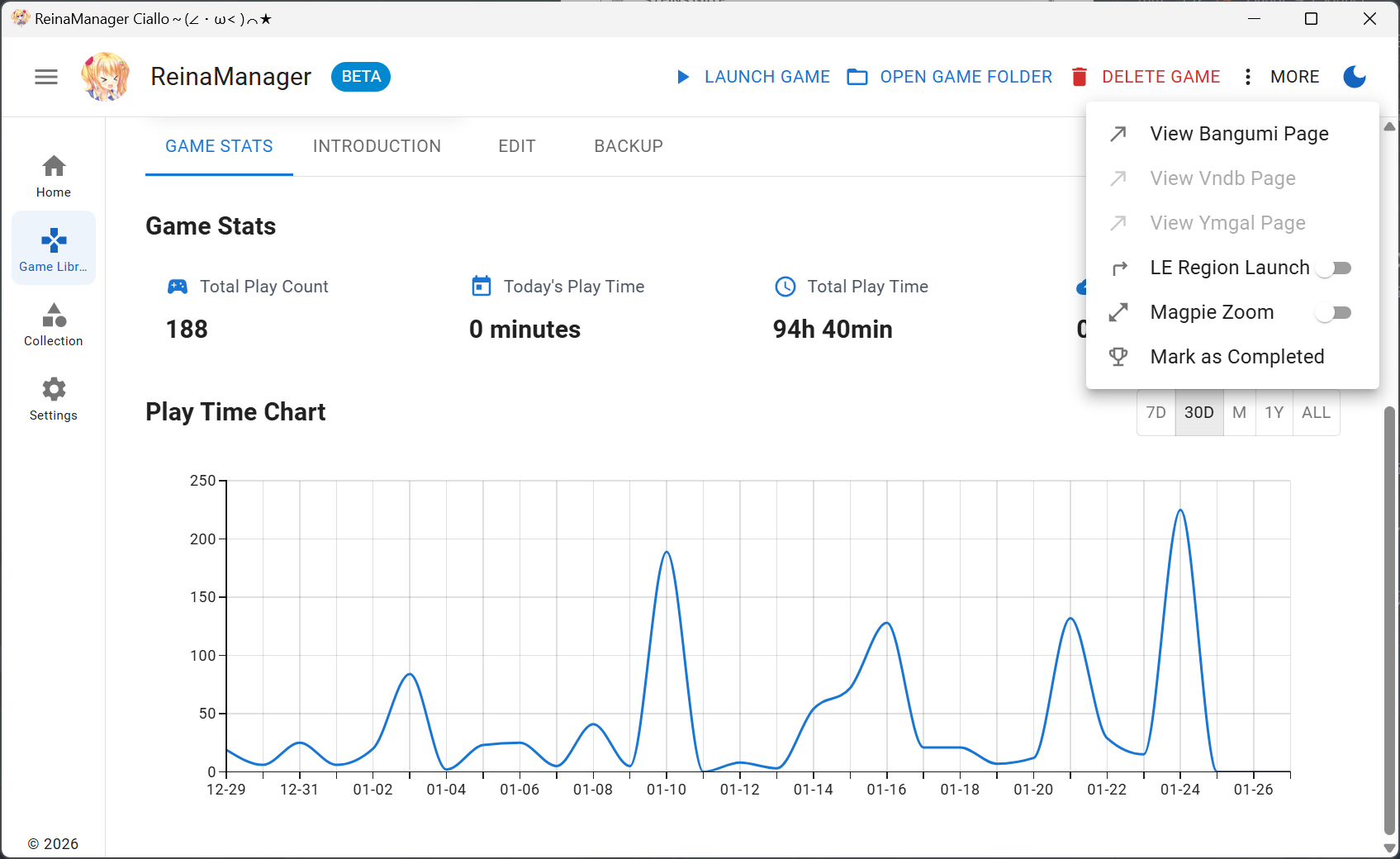
Task: Choose Mark as Completed menu item
Action: click(1232, 357)
